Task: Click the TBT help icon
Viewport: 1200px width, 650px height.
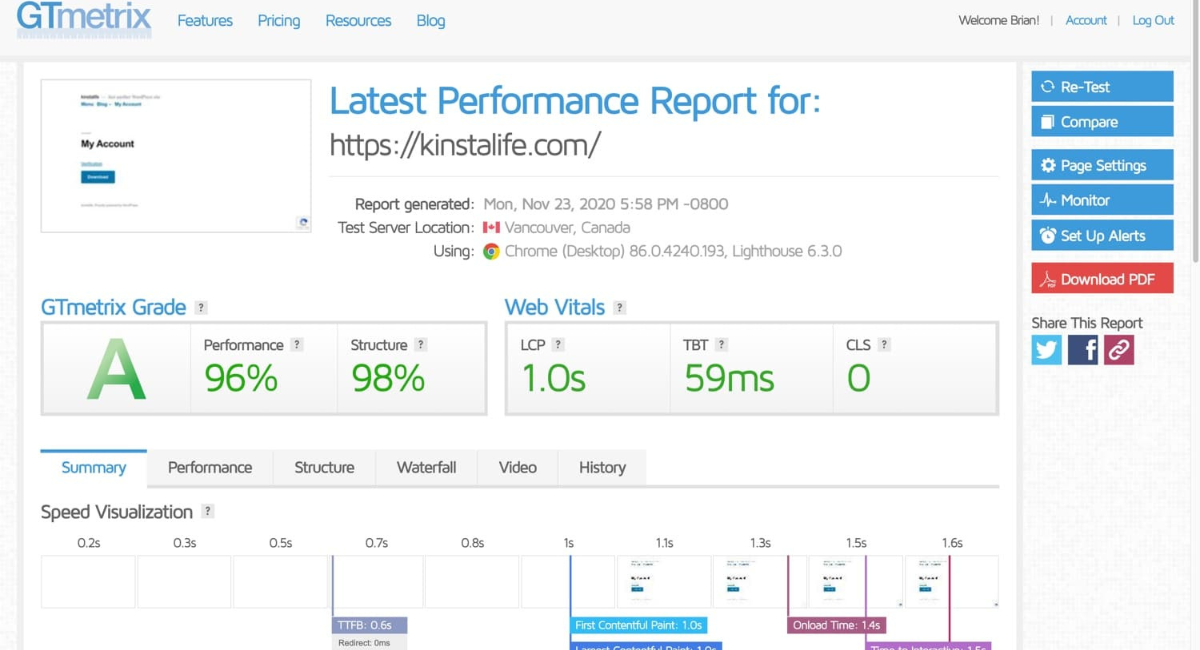Action: (x=721, y=344)
